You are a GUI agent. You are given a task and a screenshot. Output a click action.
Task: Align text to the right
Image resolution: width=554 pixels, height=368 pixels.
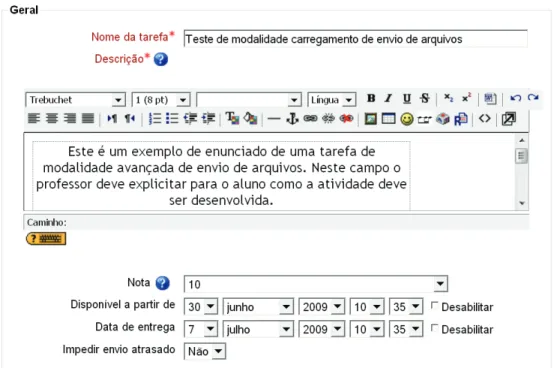(x=70, y=119)
